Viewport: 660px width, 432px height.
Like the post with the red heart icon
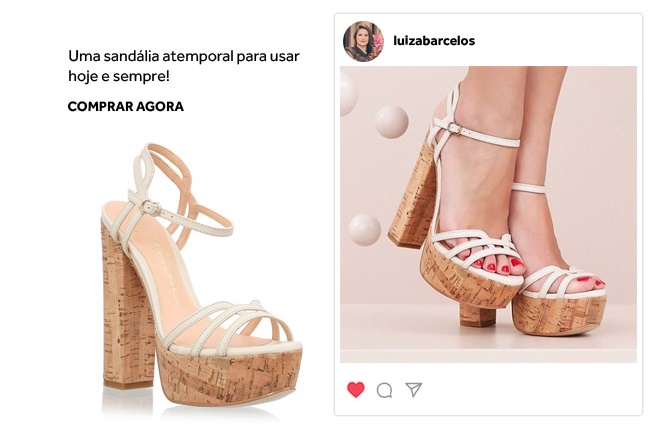tap(356, 389)
